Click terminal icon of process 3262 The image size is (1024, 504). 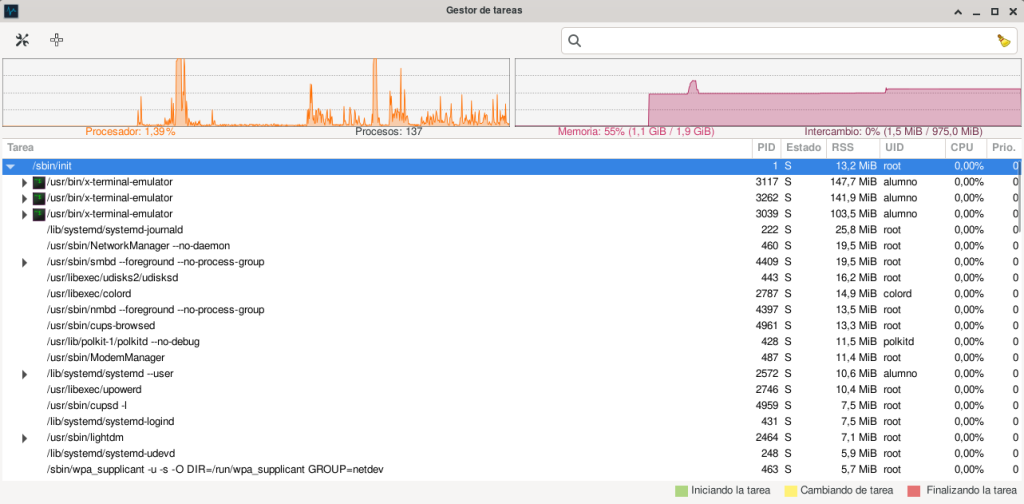[39, 198]
